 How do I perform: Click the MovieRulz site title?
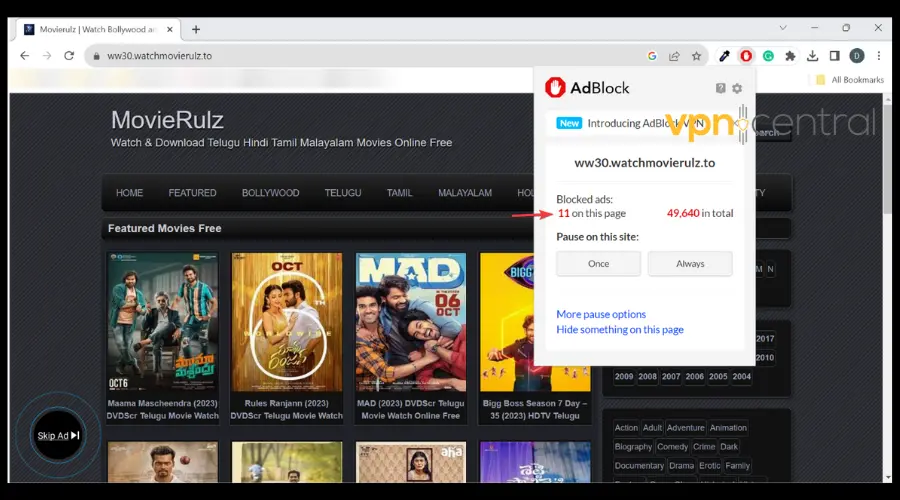pos(167,120)
